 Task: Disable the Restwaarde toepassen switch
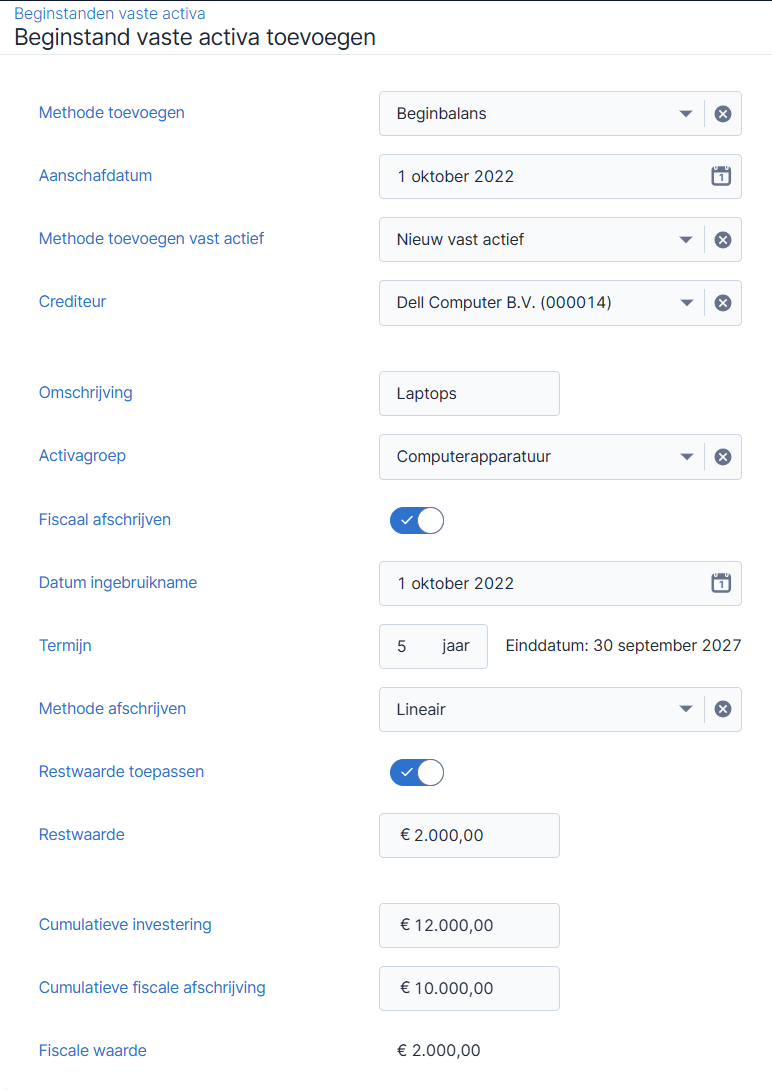(x=417, y=772)
